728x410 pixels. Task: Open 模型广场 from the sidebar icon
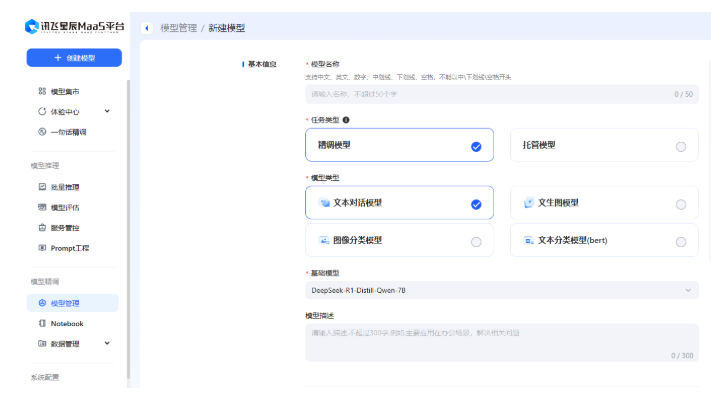pyautogui.click(x=42, y=91)
